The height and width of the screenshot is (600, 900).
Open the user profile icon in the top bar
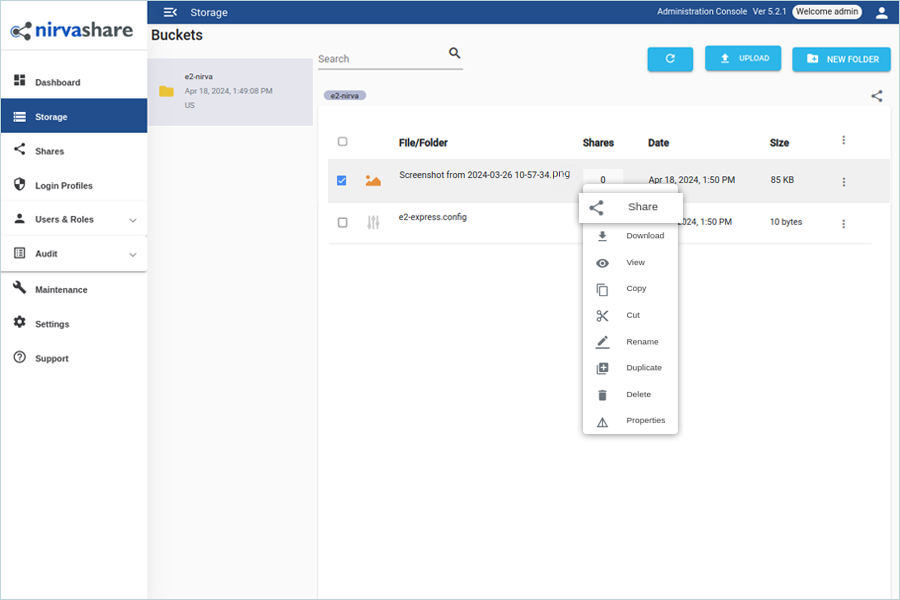point(882,12)
